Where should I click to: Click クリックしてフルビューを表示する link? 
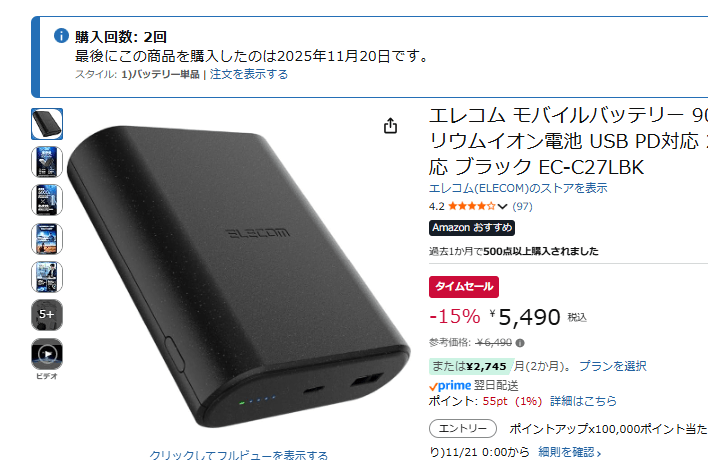pos(238,455)
